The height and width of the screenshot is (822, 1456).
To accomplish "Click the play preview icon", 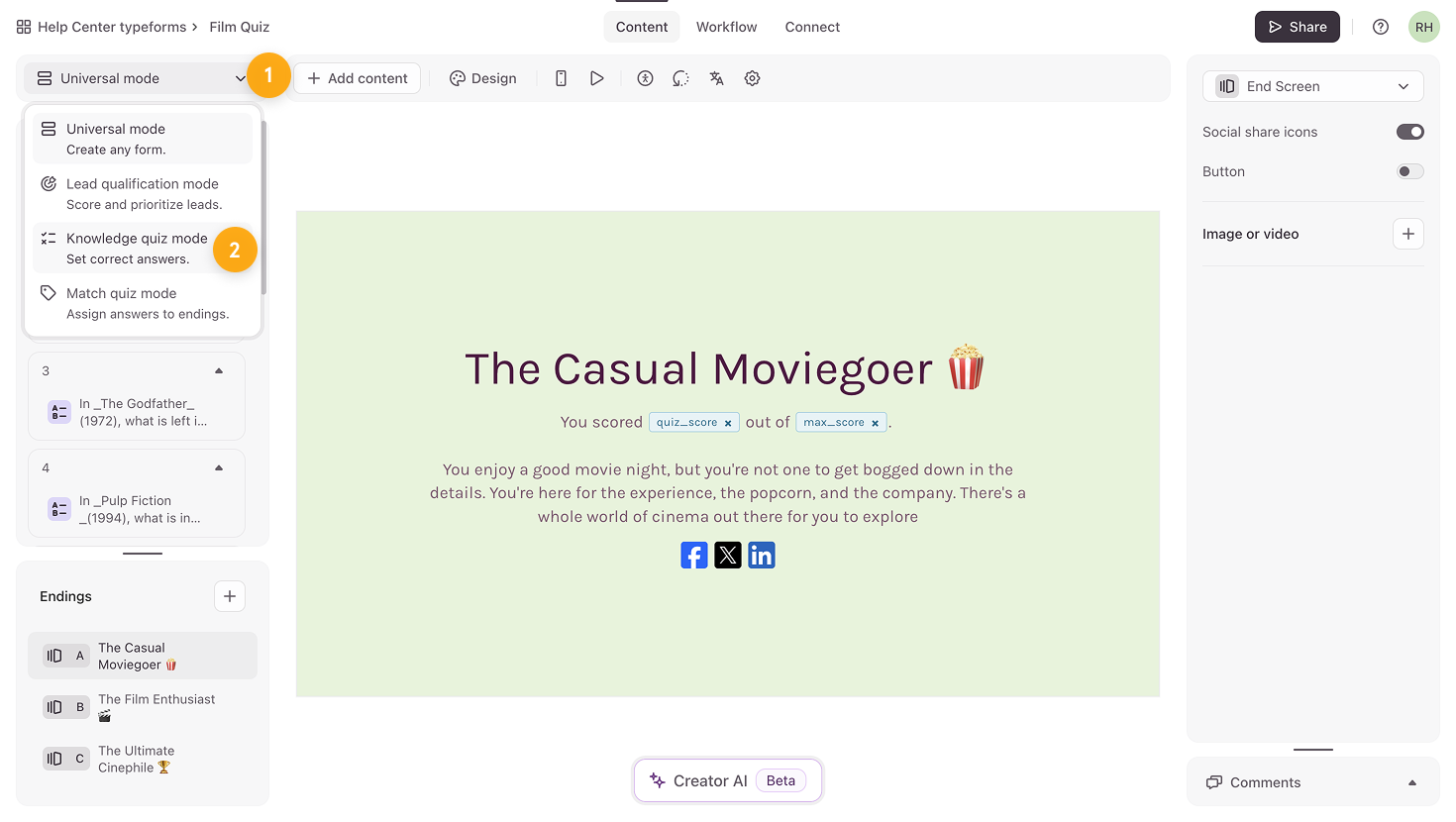I will click(596, 78).
